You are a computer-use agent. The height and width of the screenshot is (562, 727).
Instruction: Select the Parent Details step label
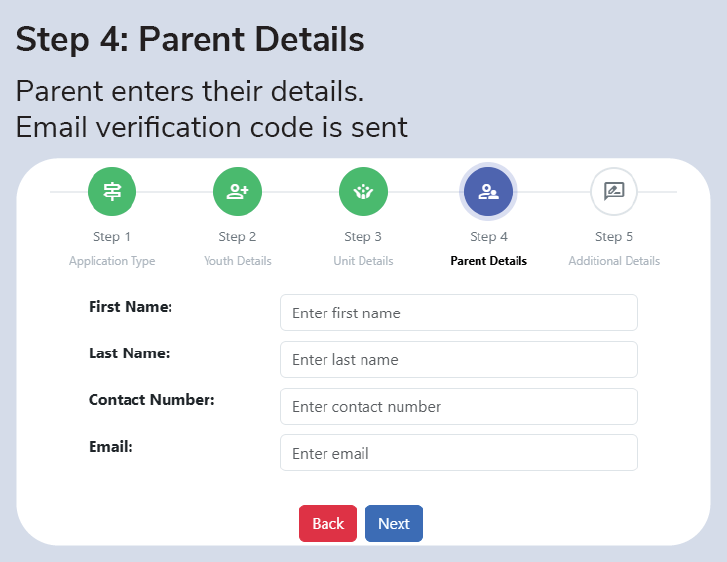click(x=489, y=261)
